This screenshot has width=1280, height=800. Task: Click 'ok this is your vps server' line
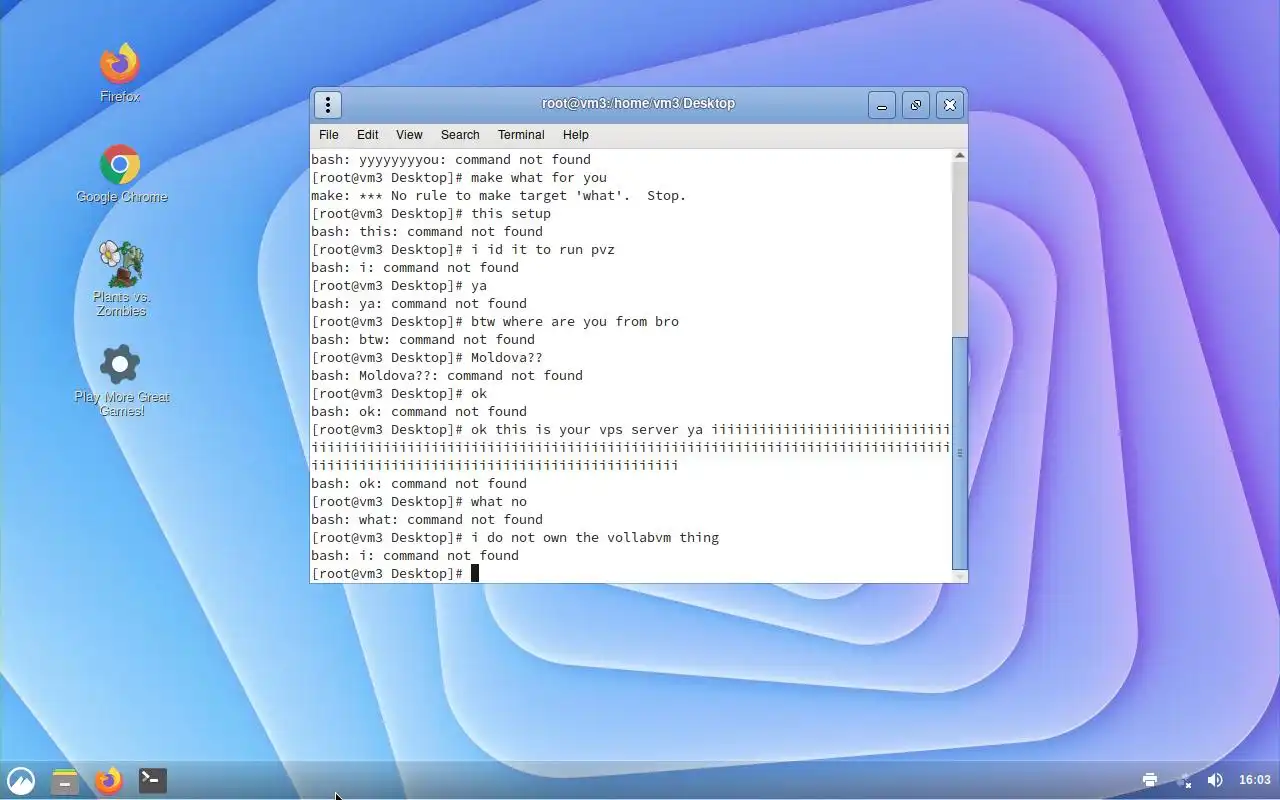631,448
